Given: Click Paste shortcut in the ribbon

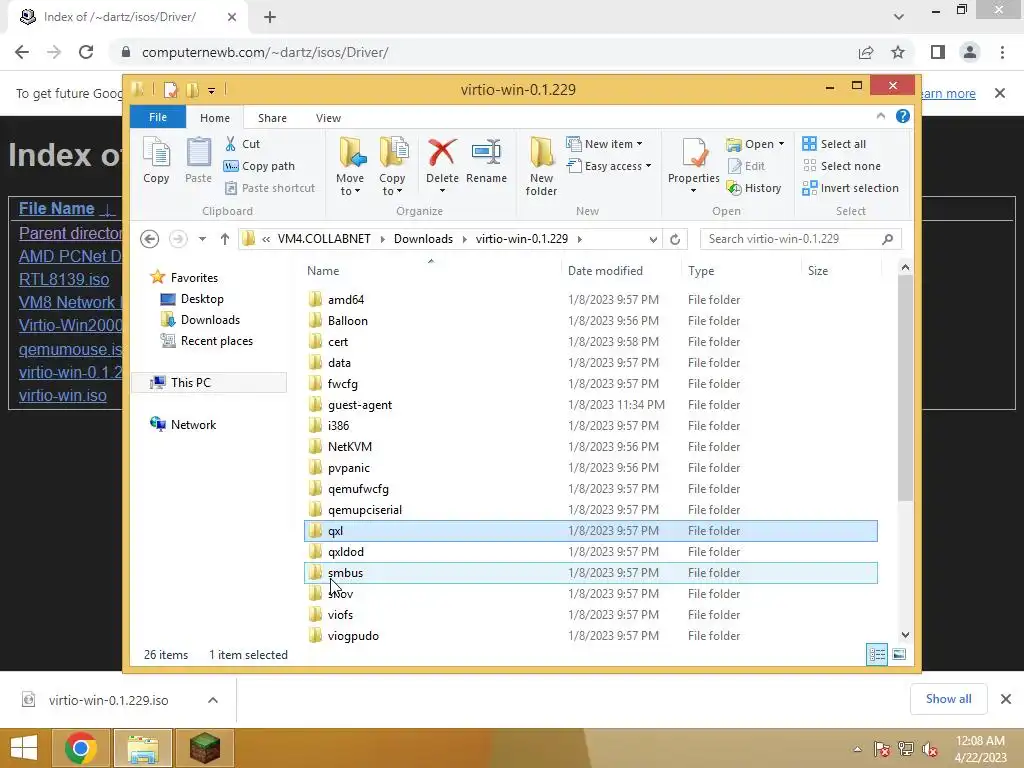Looking at the screenshot, I should pos(270,188).
